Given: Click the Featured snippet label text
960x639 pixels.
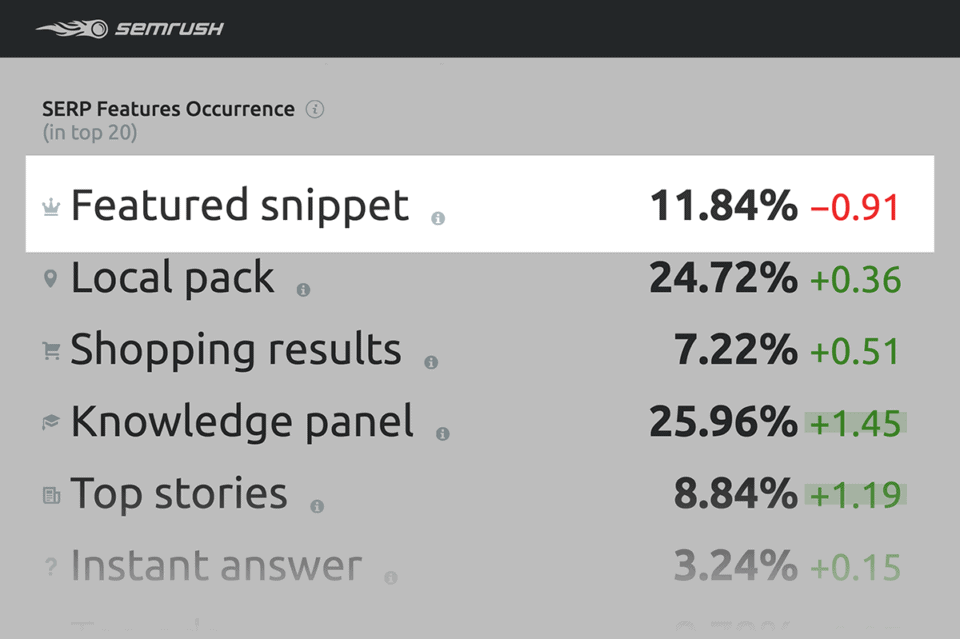Looking at the screenshot, I should point(239,205).
